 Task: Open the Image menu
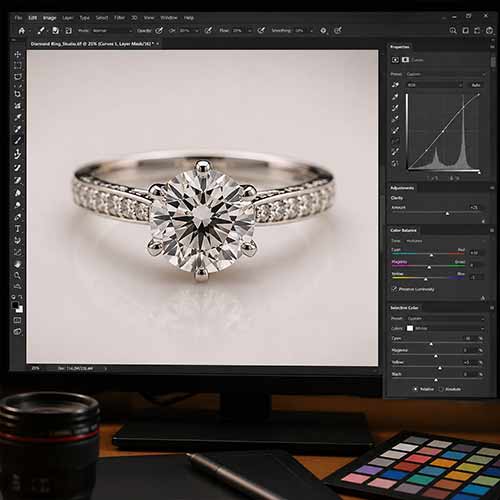click(x=49, y=18)
